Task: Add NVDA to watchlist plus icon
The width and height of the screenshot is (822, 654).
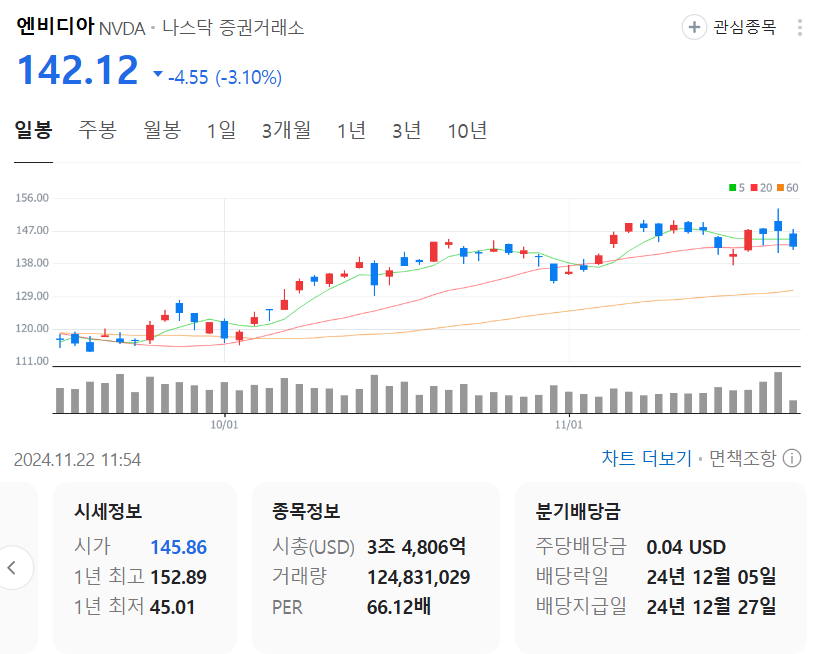Action: 694,27
